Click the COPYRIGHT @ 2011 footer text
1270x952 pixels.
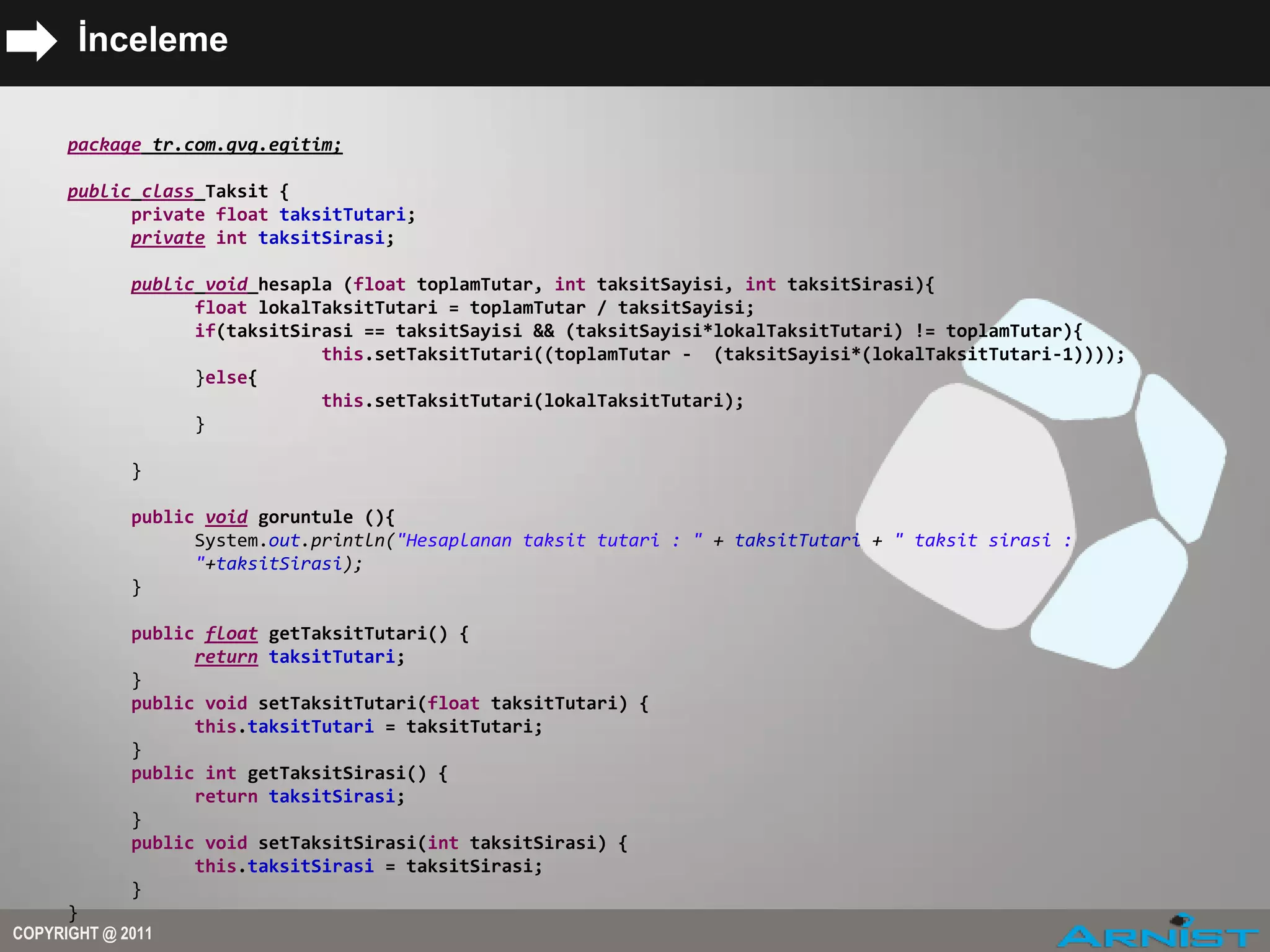(82, 933)
